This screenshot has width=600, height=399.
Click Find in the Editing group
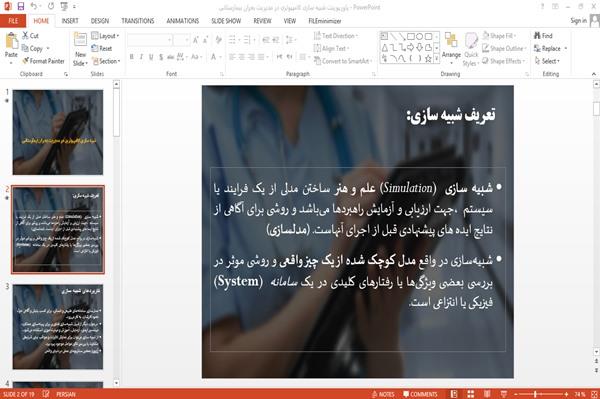pos(543,36)
